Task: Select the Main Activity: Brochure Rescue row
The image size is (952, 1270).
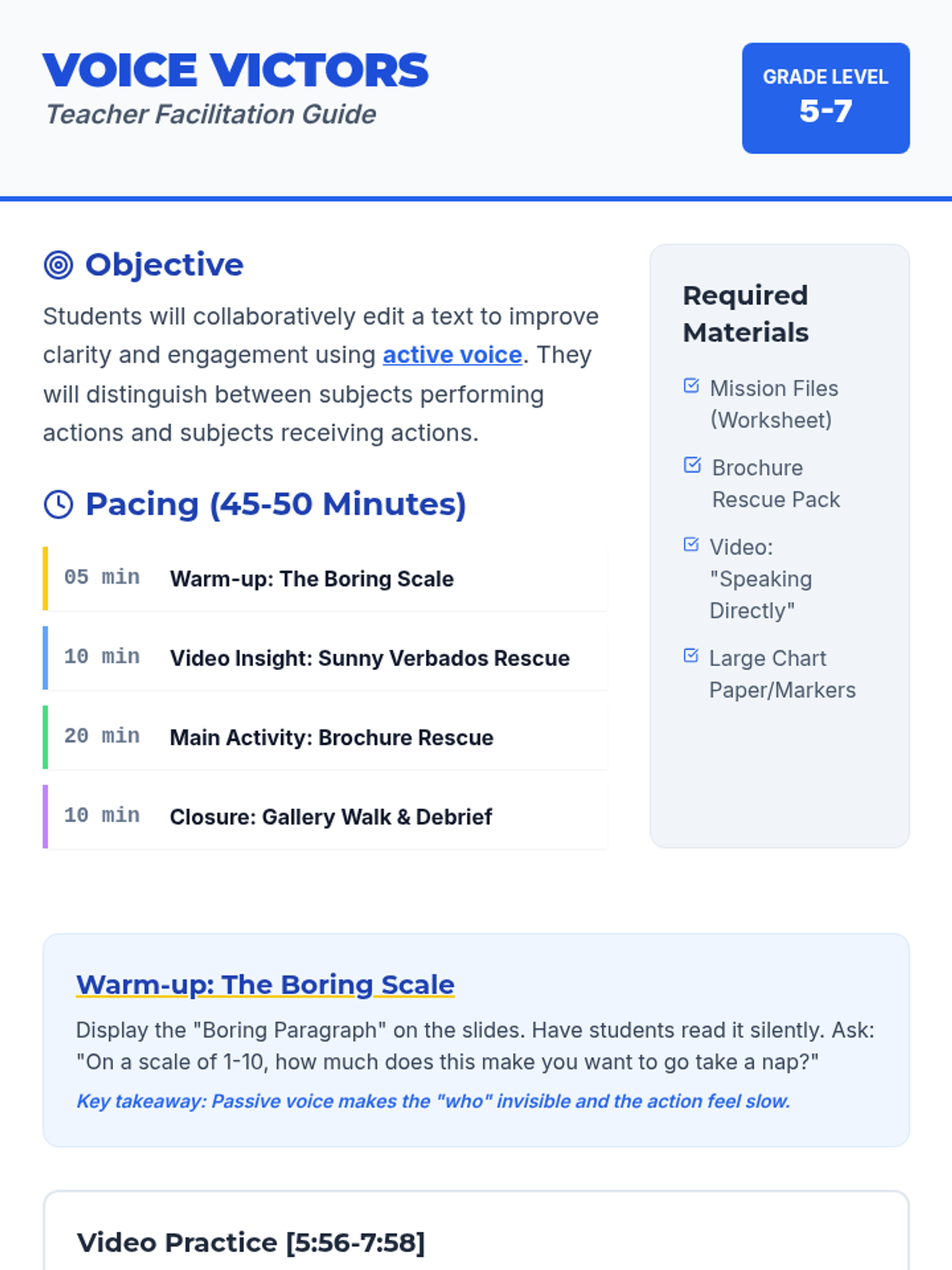Action: [x=325, y=737]
